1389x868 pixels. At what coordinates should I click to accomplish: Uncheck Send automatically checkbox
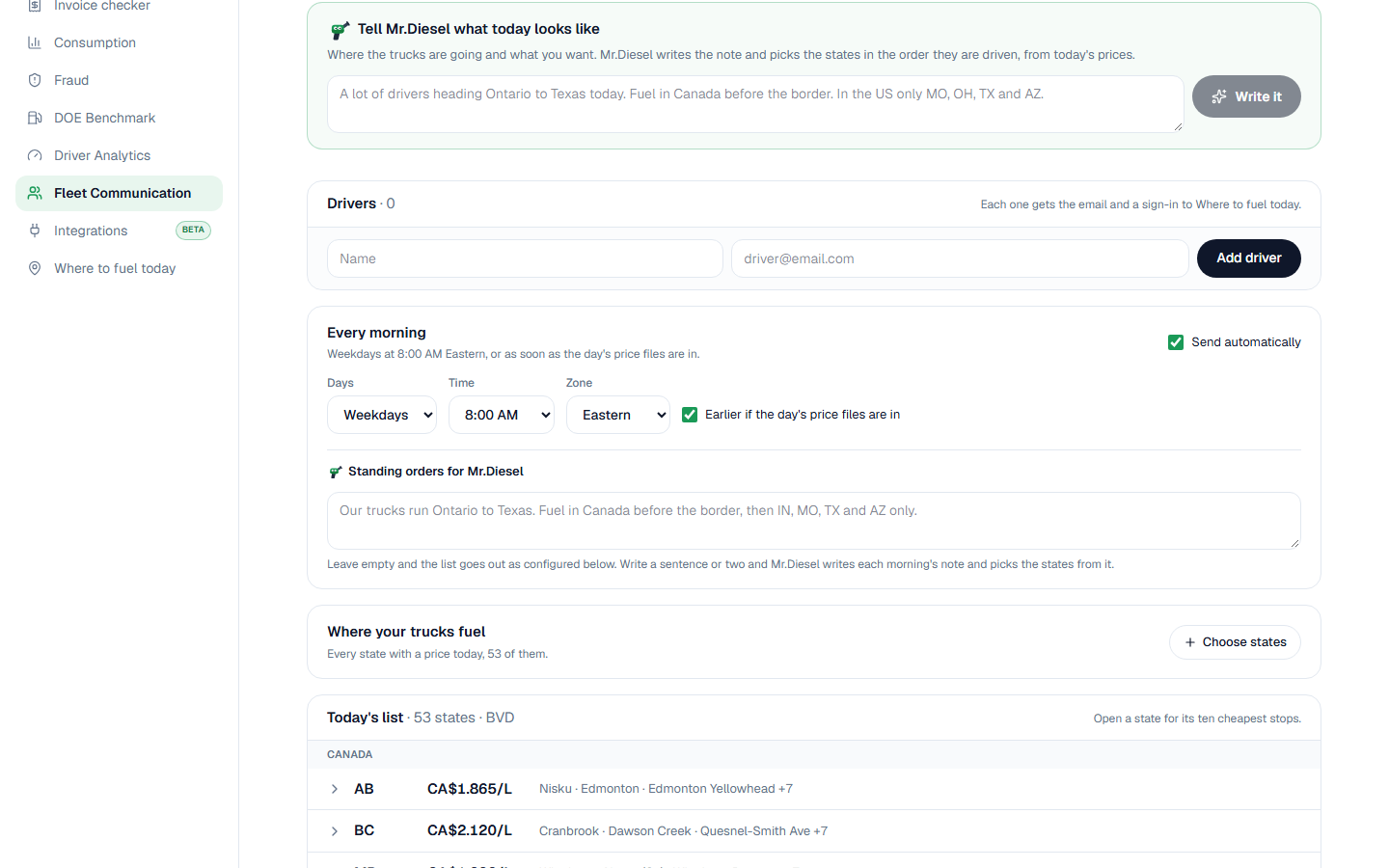1176,342
